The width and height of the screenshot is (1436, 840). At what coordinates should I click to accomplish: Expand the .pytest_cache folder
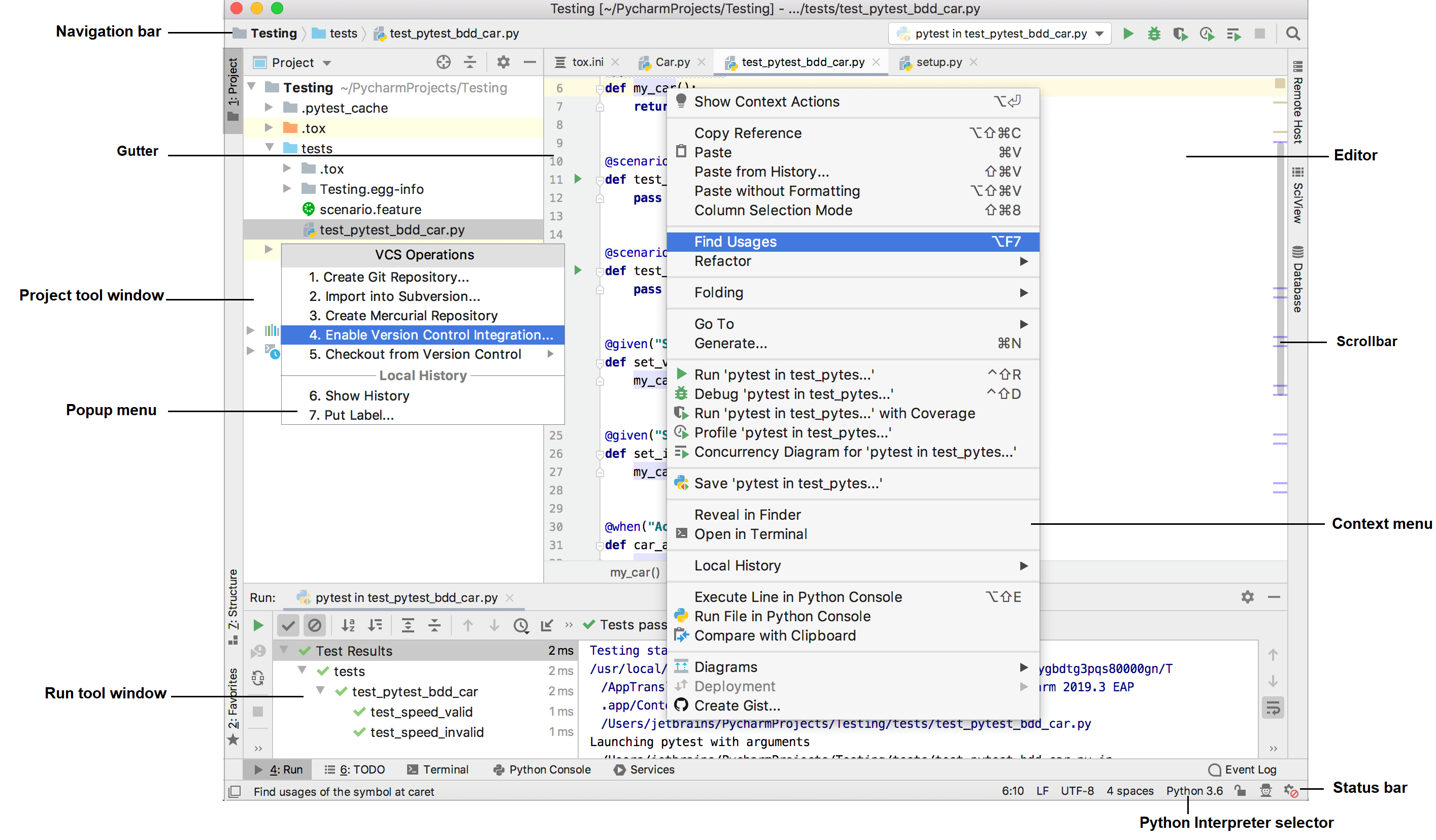[269, 107]
